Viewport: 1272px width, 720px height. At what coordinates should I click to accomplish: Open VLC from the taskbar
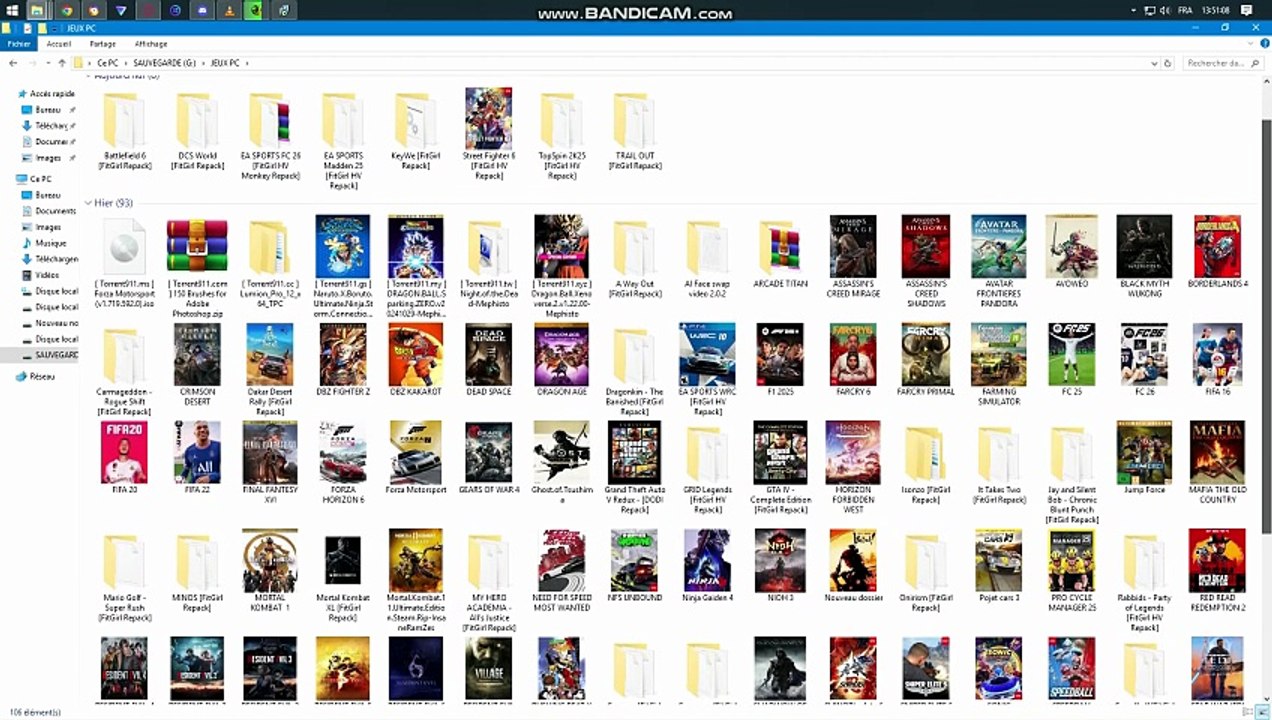coord(230,10)
